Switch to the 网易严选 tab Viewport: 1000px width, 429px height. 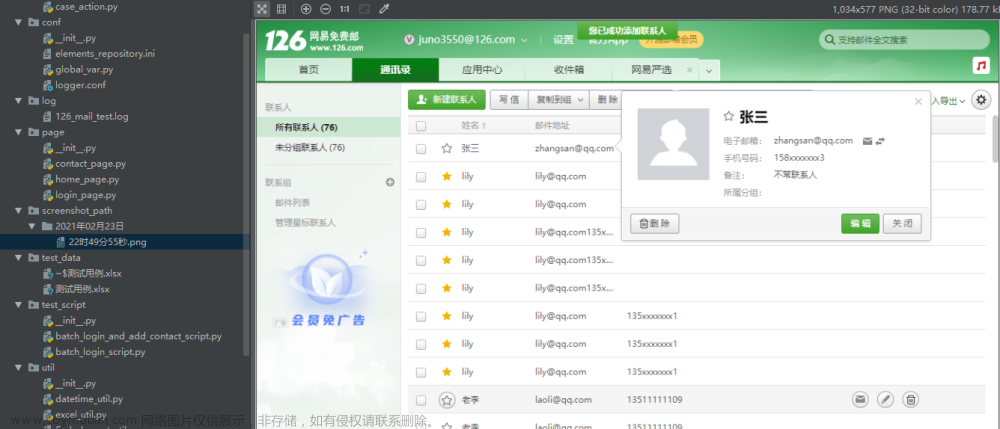click(652, 70)
